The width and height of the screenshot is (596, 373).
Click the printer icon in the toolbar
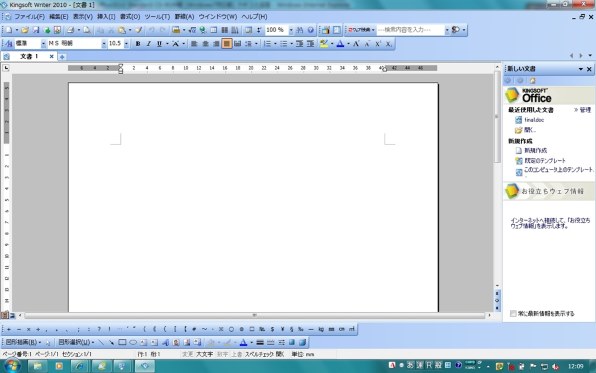[70, 30]
